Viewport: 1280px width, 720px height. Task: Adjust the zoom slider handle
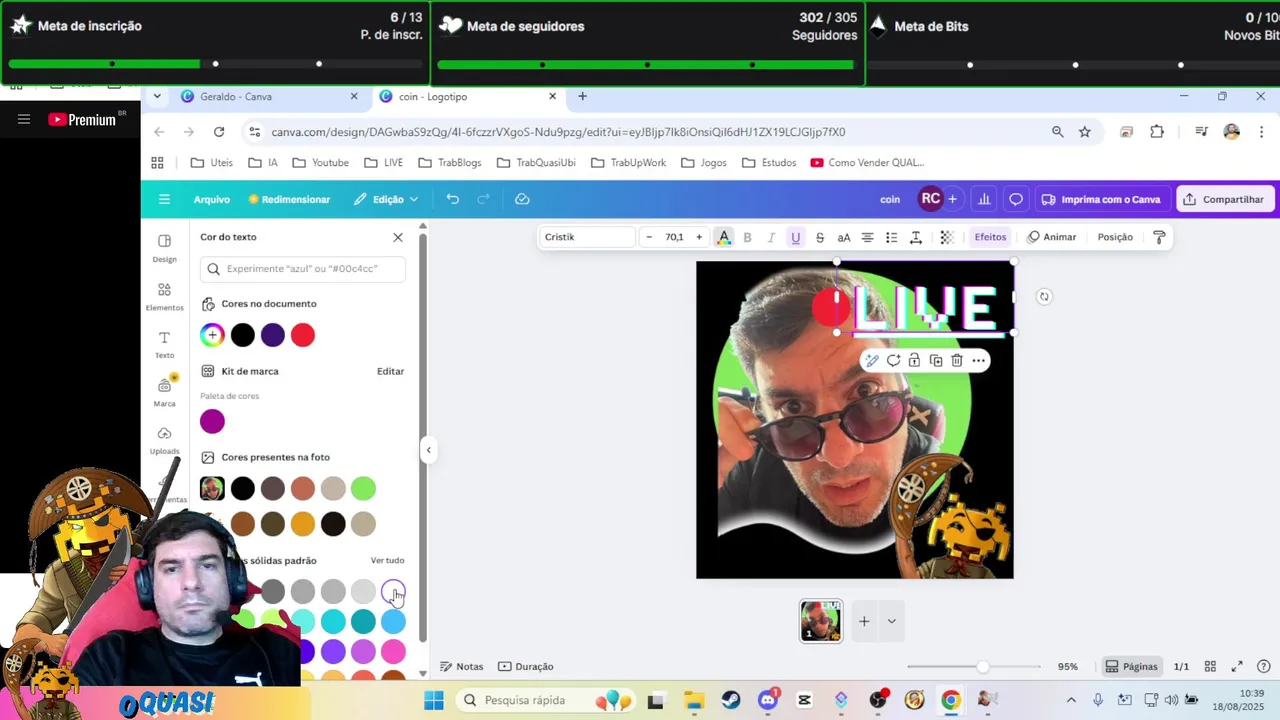[x=983, y=666]
